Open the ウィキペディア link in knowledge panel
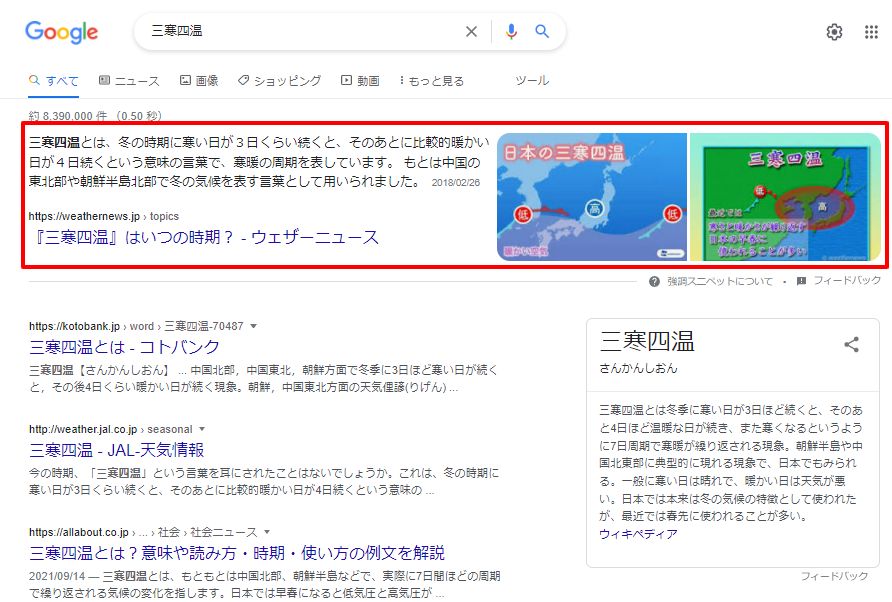This screenshot has width=892, height=602. click(x=638, y=534)
